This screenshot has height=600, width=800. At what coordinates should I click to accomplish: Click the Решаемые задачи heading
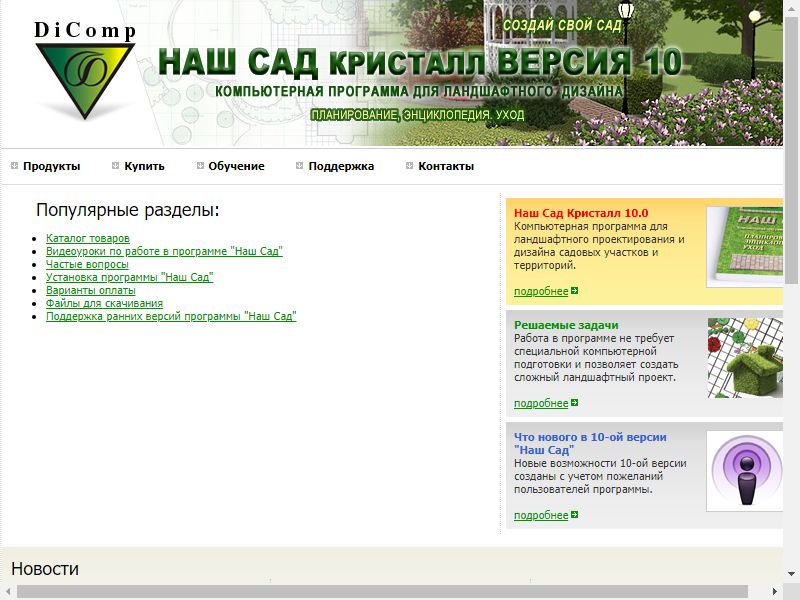pyautogui.click(x=566, y=325)
